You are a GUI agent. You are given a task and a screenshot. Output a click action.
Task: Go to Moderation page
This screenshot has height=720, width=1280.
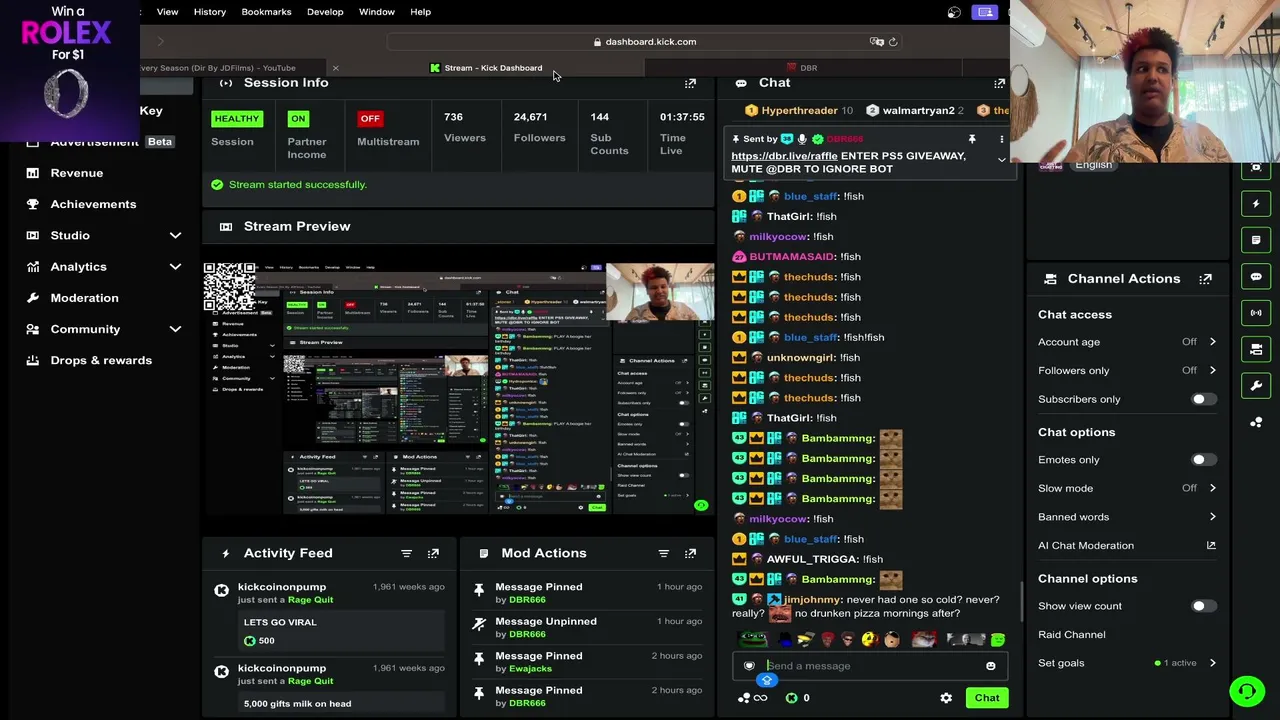click(x=84, y=298)
